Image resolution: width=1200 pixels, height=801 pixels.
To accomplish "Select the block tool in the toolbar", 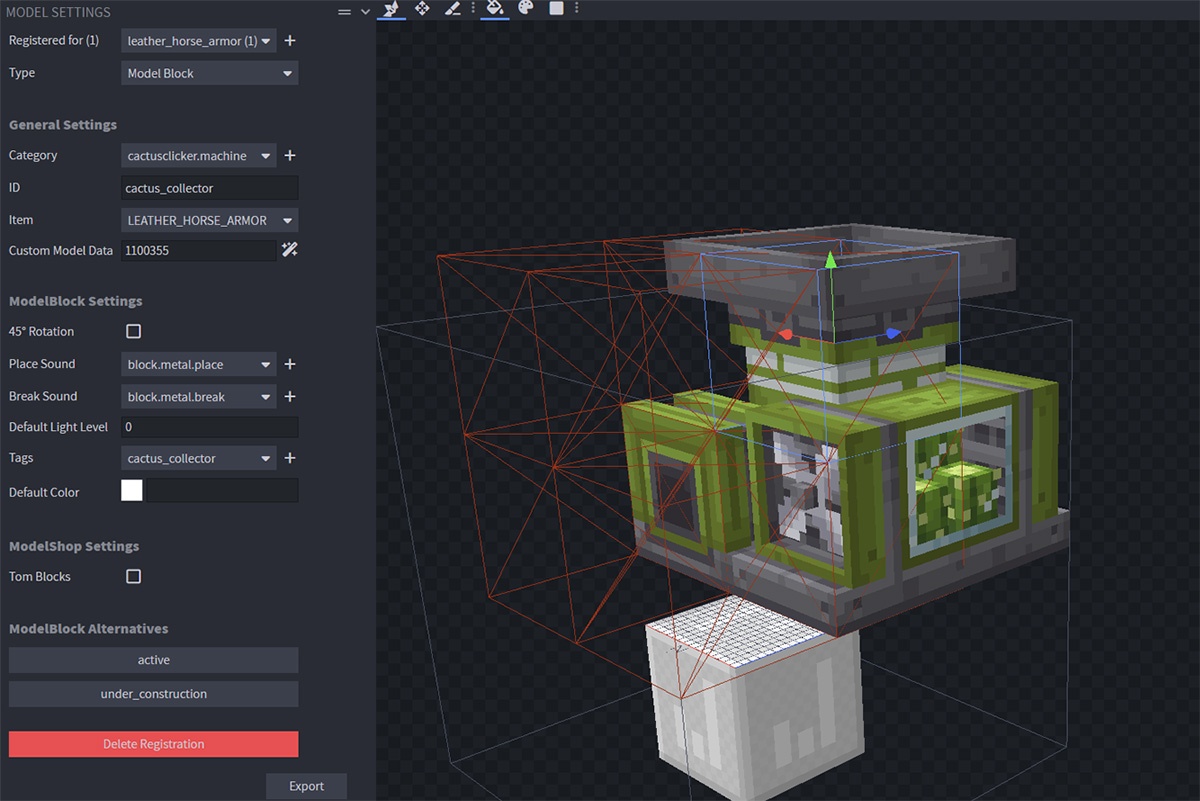I will 555,9.
